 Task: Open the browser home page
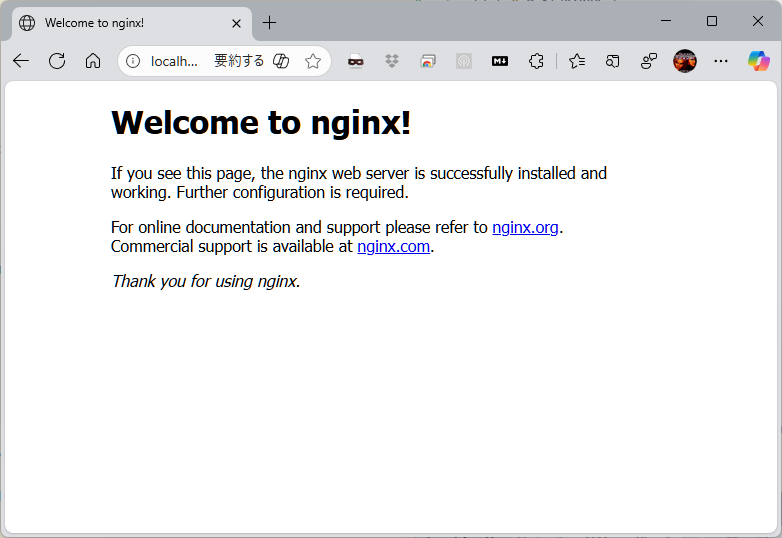[x=93, y=61]
